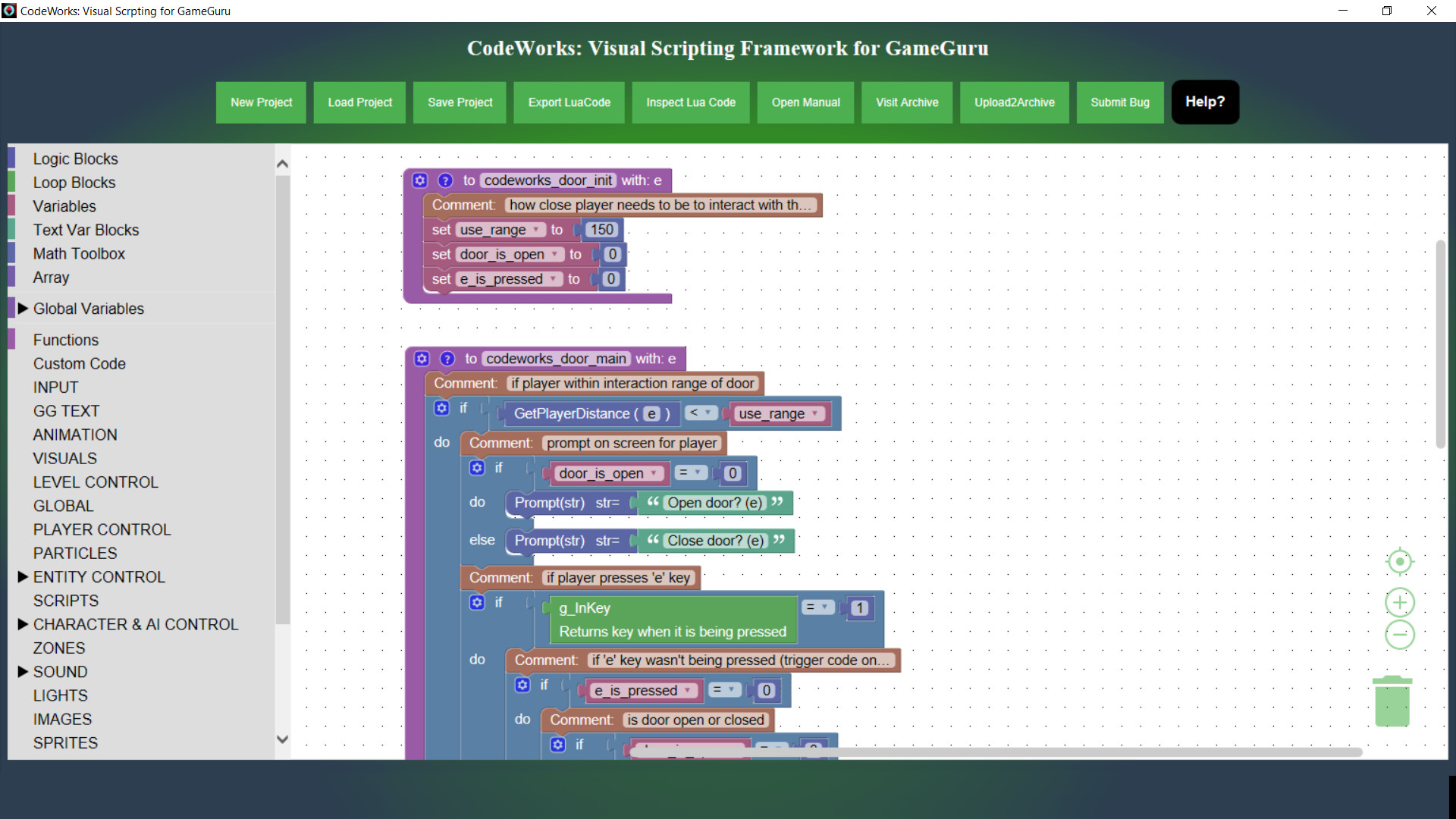Click the gear icon on inner if e_is_pressed block
Image resolution: width=1456 pixels, height=819 pixels.
click(x=521, y=690)
